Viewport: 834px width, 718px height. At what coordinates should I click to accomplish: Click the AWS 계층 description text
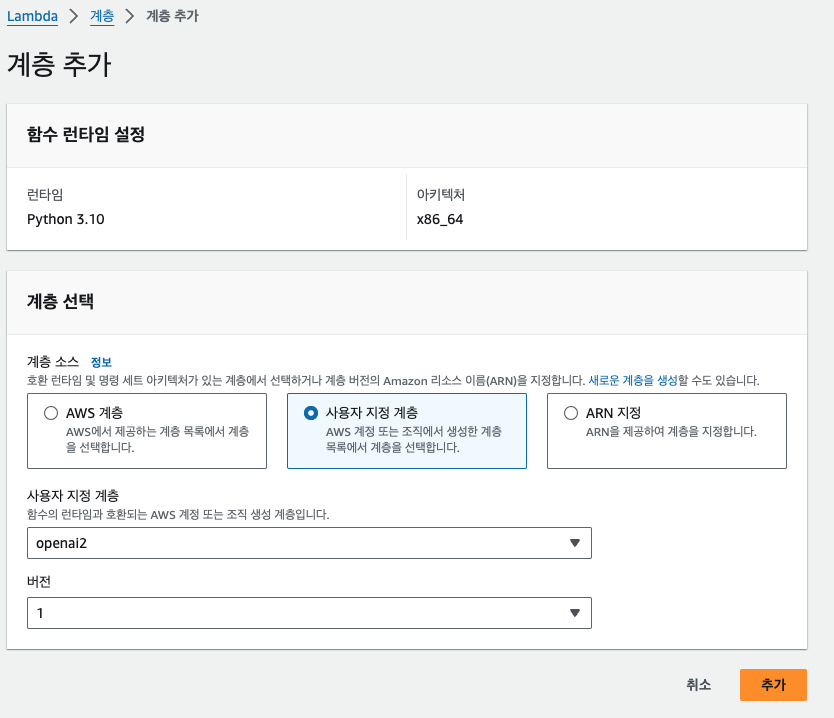(x=157, y=439)
